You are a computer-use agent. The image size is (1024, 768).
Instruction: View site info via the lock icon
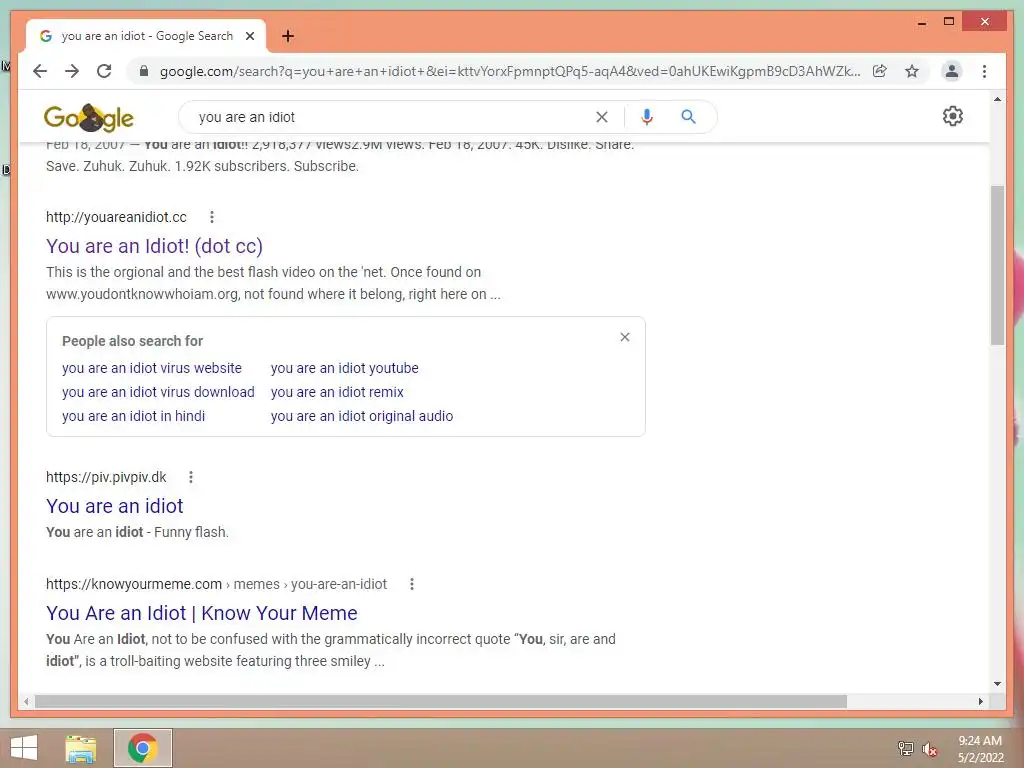pyautogui.click(x=144, y=71)
